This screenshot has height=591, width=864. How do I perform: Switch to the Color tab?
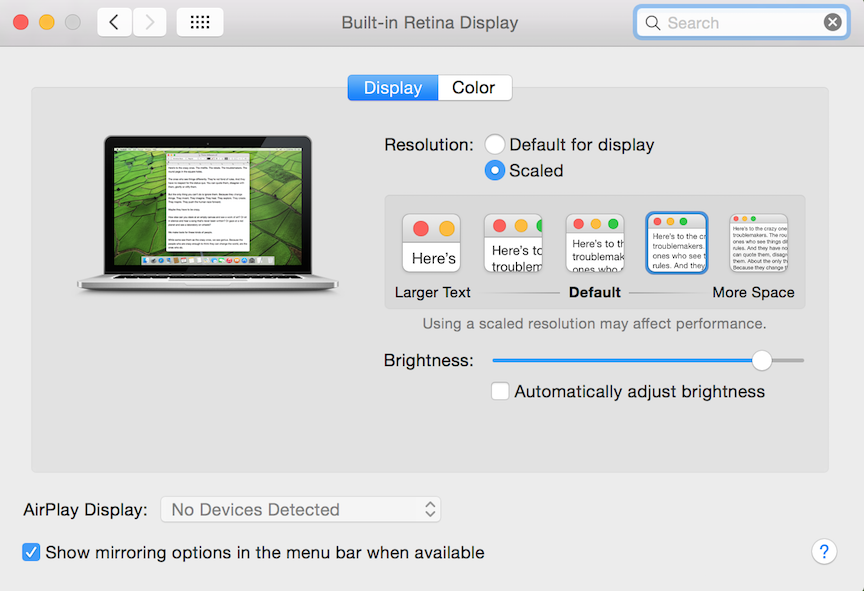474,88
